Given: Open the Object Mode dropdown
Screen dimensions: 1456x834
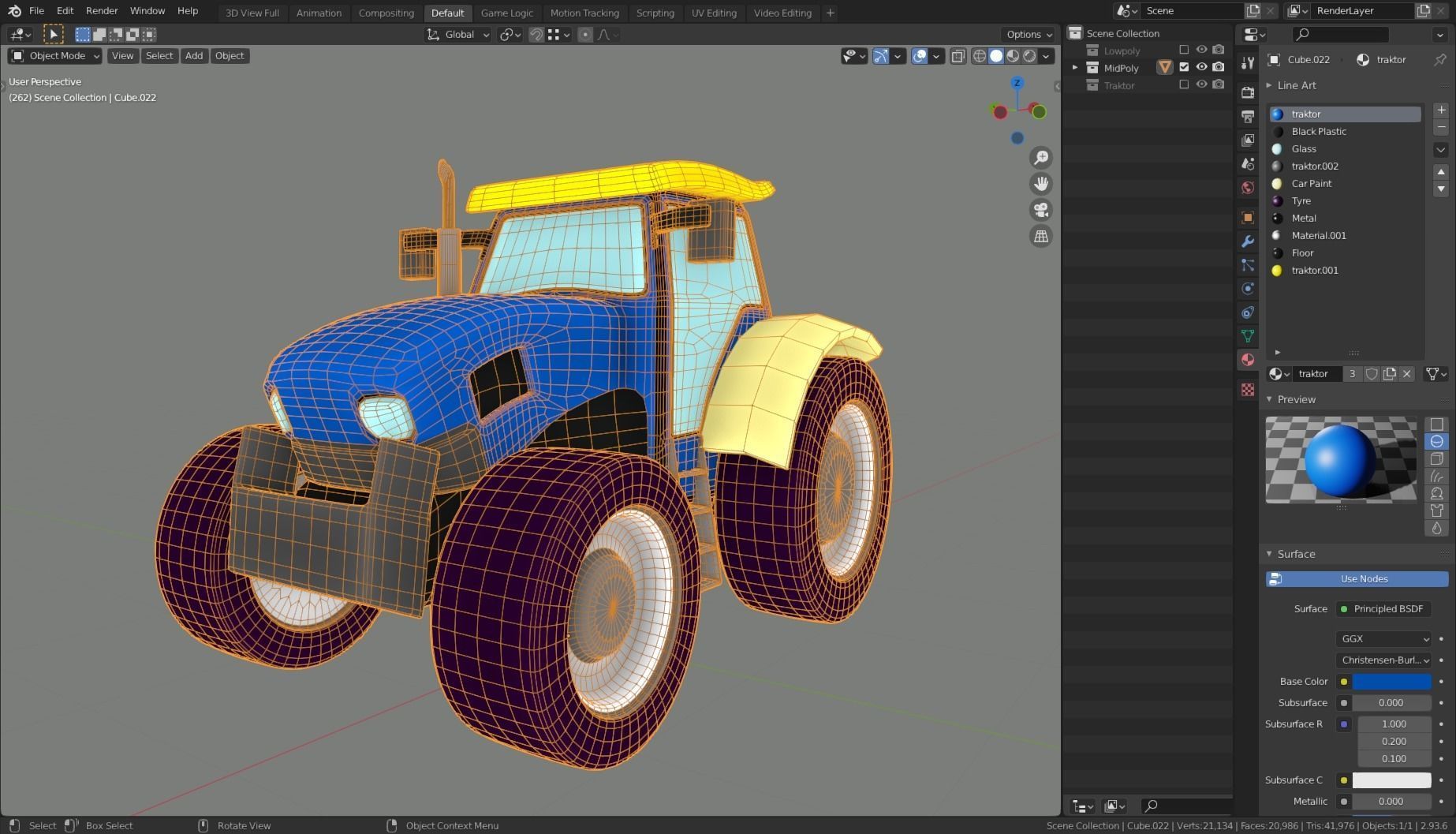Looking at the screenshot, I should click(55, 56).
